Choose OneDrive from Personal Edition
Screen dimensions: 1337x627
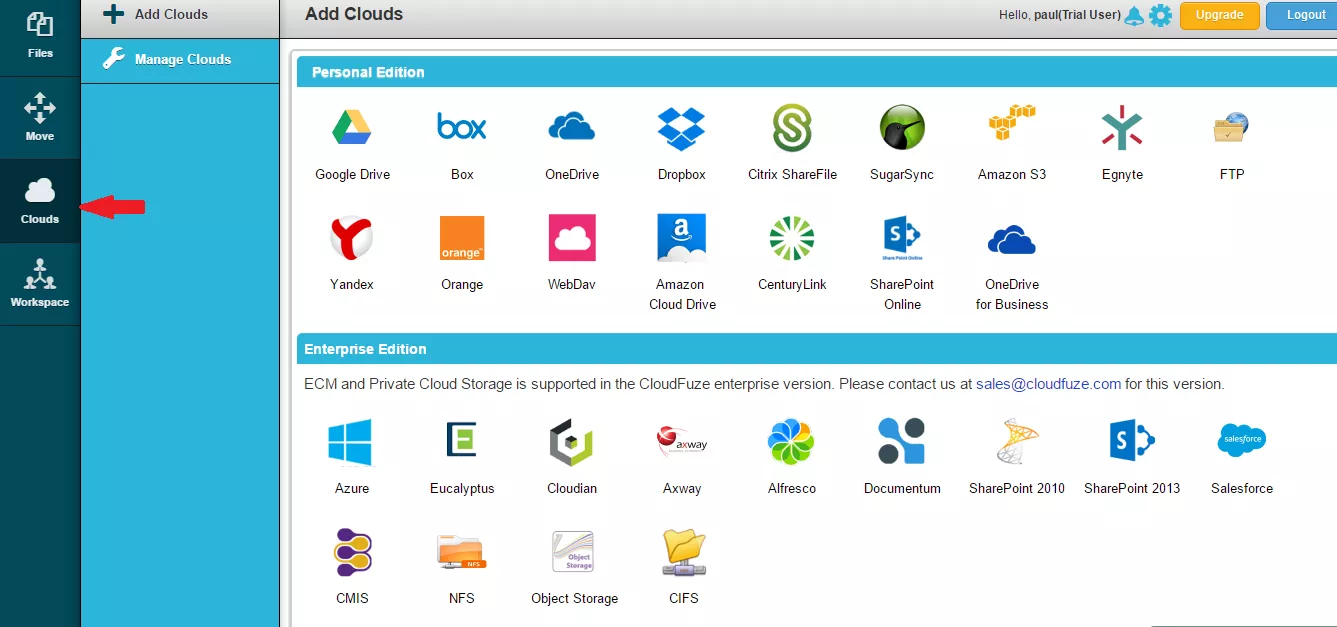point(572,128)
